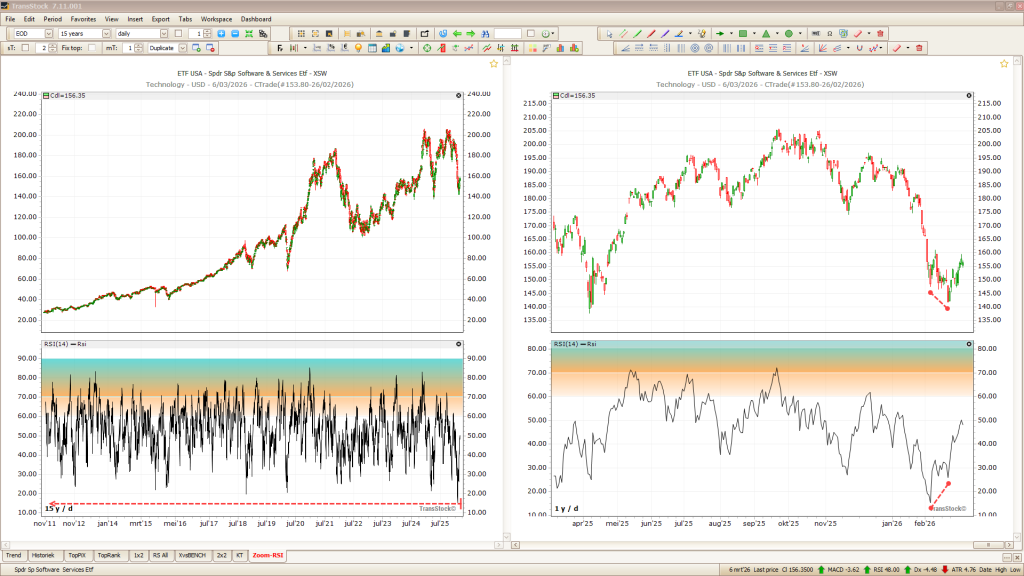Click the globe icon in the toolbar
Viewport: 1024px width, 576px height.
(399, 47)
